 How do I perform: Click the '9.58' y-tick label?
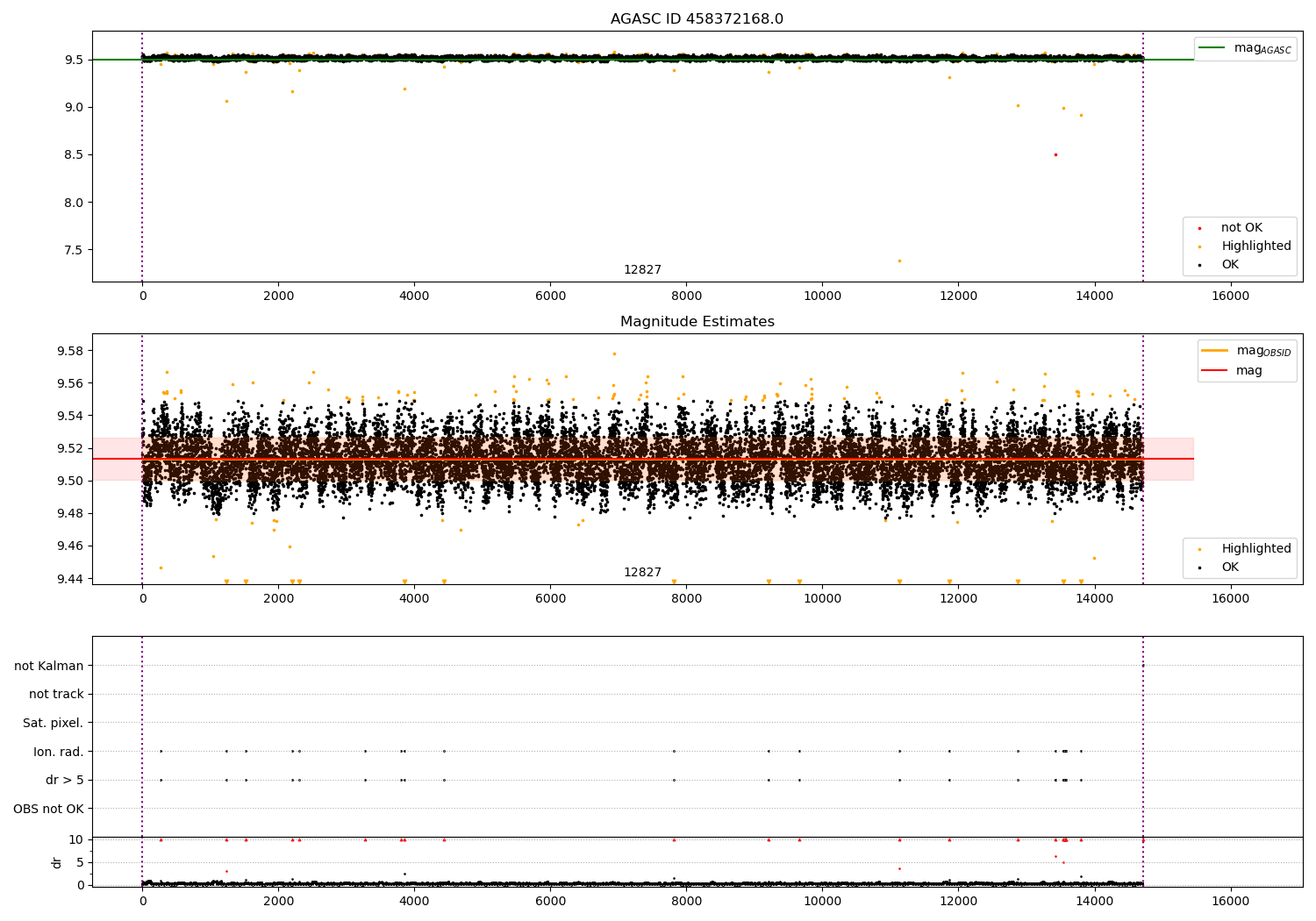point(70,351)
